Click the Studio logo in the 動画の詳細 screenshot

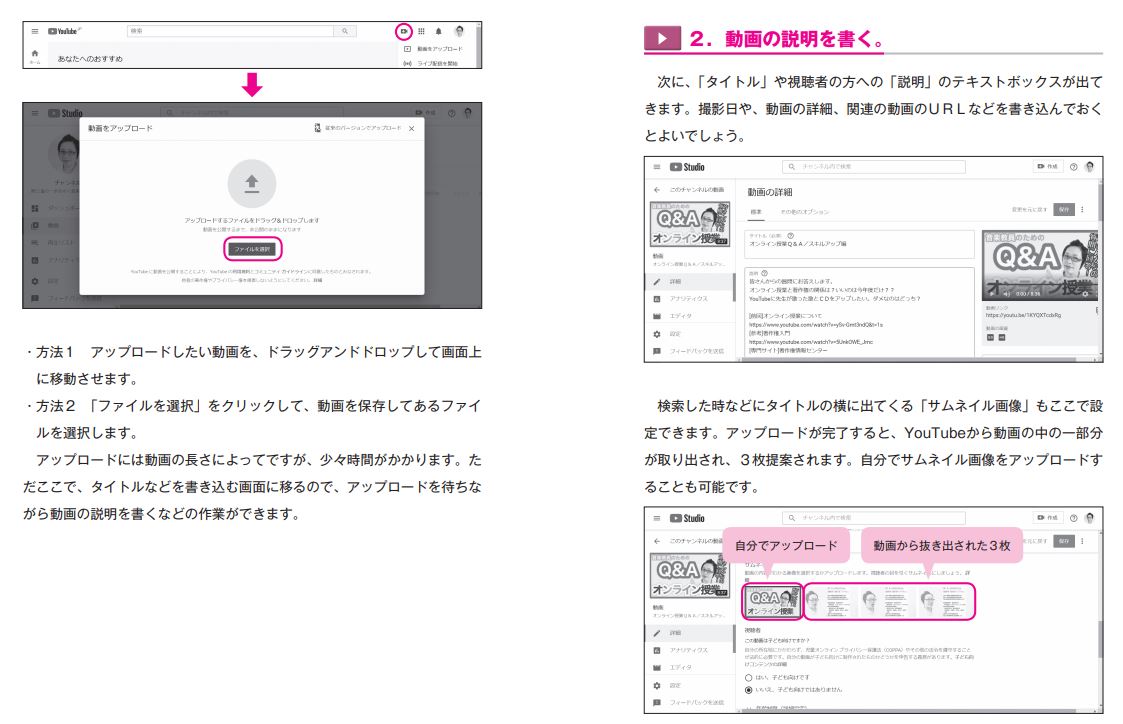click(x=688, y=167)
